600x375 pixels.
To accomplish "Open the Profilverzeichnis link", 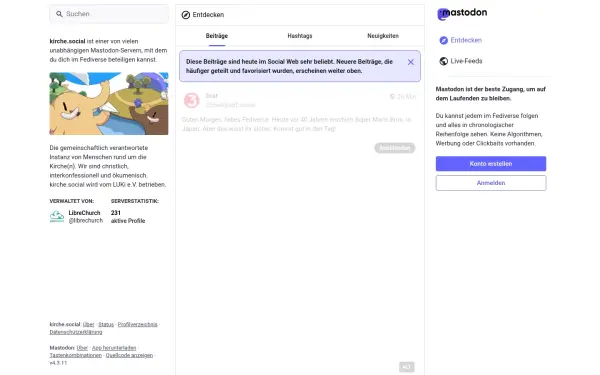I will (137, 324).
